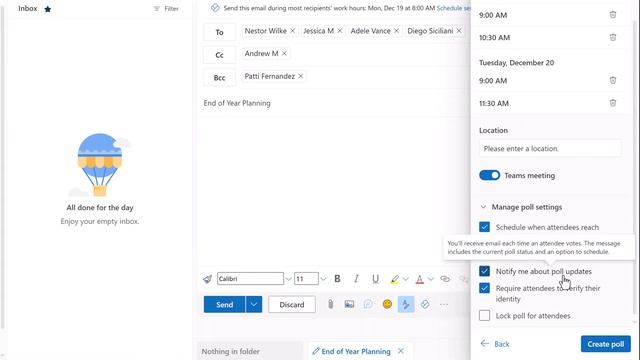The width and height of the screenshot is (640, 360).
Task: Toggle italic formatting
Action: [x=356, y=279]
